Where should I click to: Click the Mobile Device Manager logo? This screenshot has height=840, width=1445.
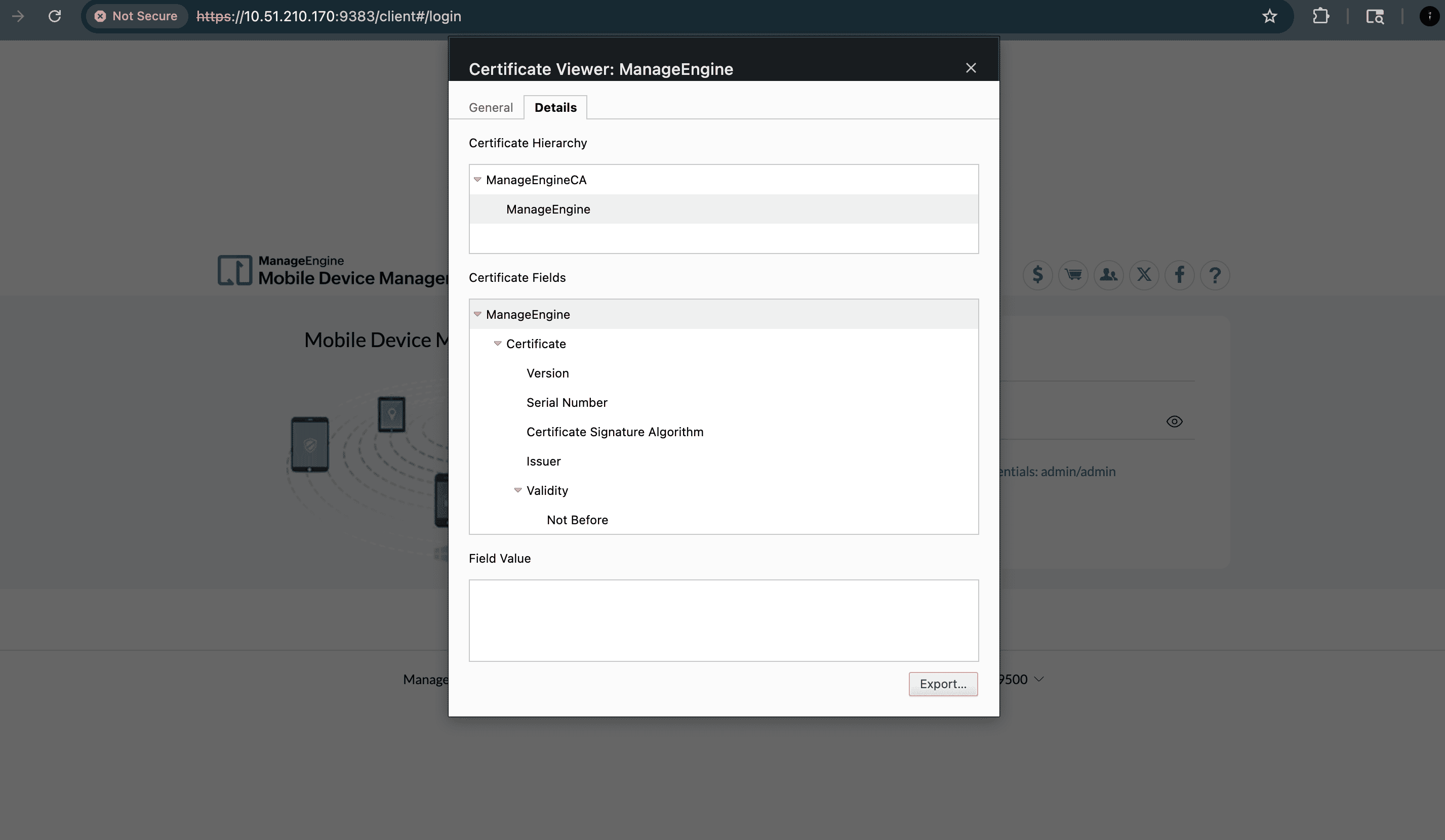point(333,270)
